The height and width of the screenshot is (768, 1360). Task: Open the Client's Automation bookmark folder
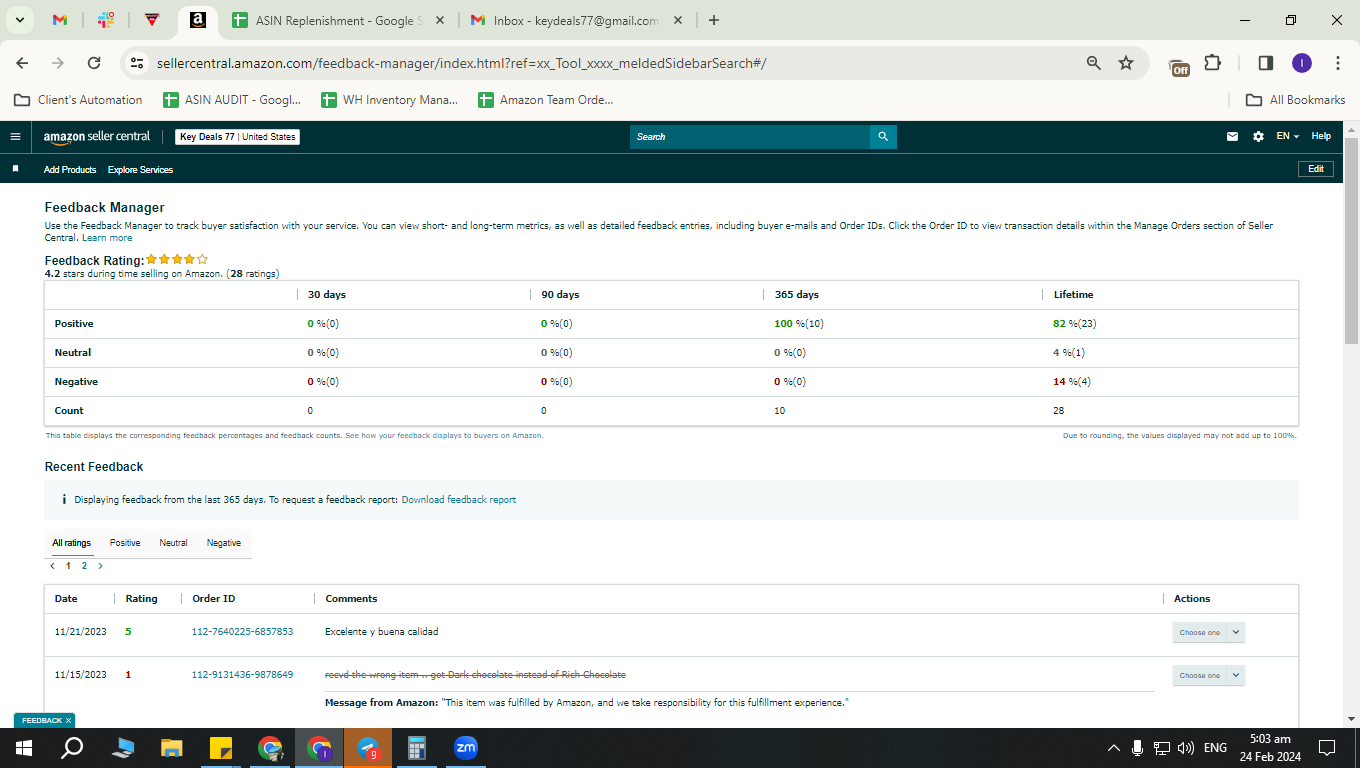pyautogui.click(x=78, y=100)
